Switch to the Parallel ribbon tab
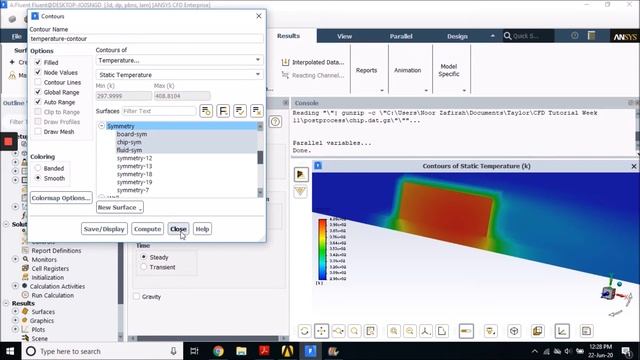This screenshot has width=640, height=360. [401, 36]
